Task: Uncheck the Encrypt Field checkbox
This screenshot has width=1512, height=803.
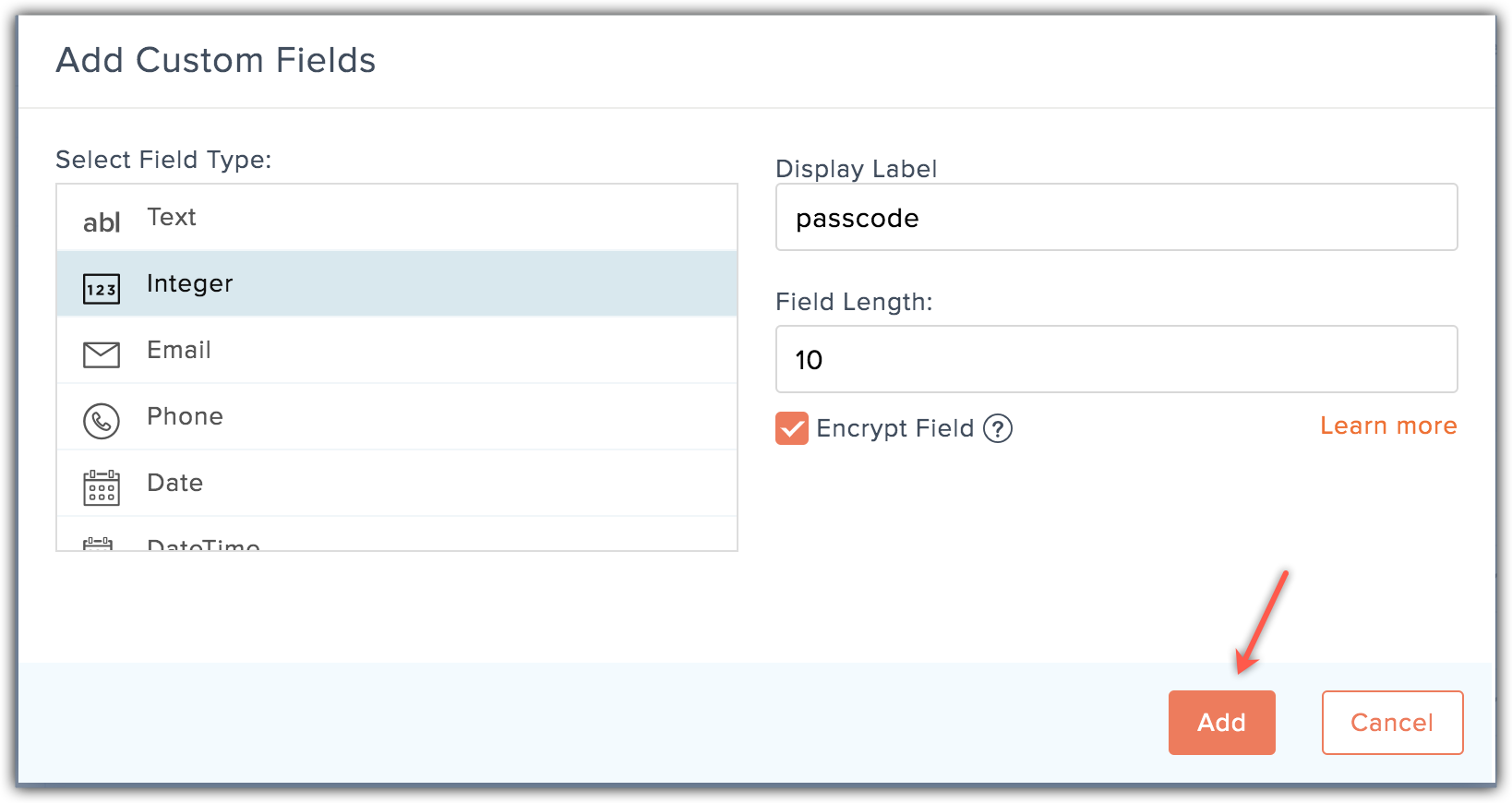Action: pos(792,428)
